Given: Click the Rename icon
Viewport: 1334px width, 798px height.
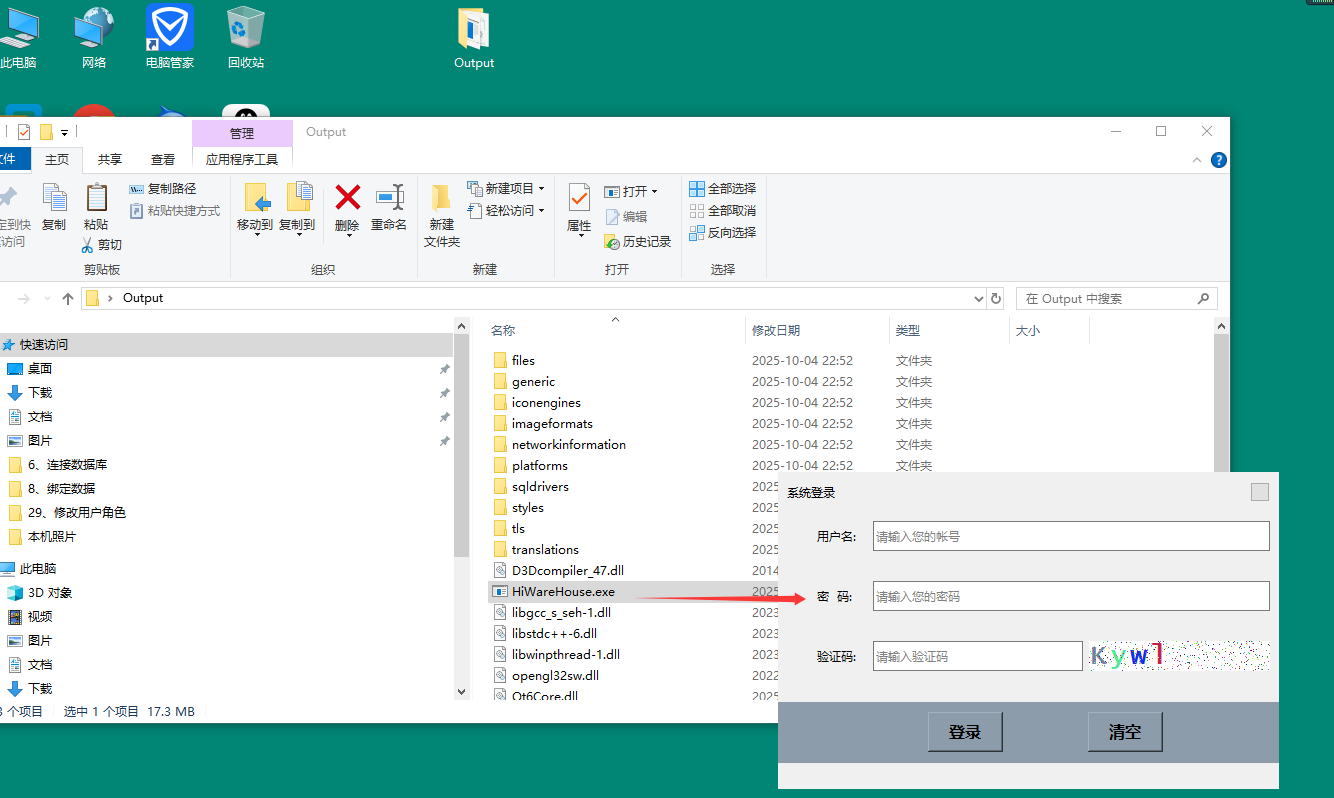Looking at the screenshot, I should coord(389,197).
